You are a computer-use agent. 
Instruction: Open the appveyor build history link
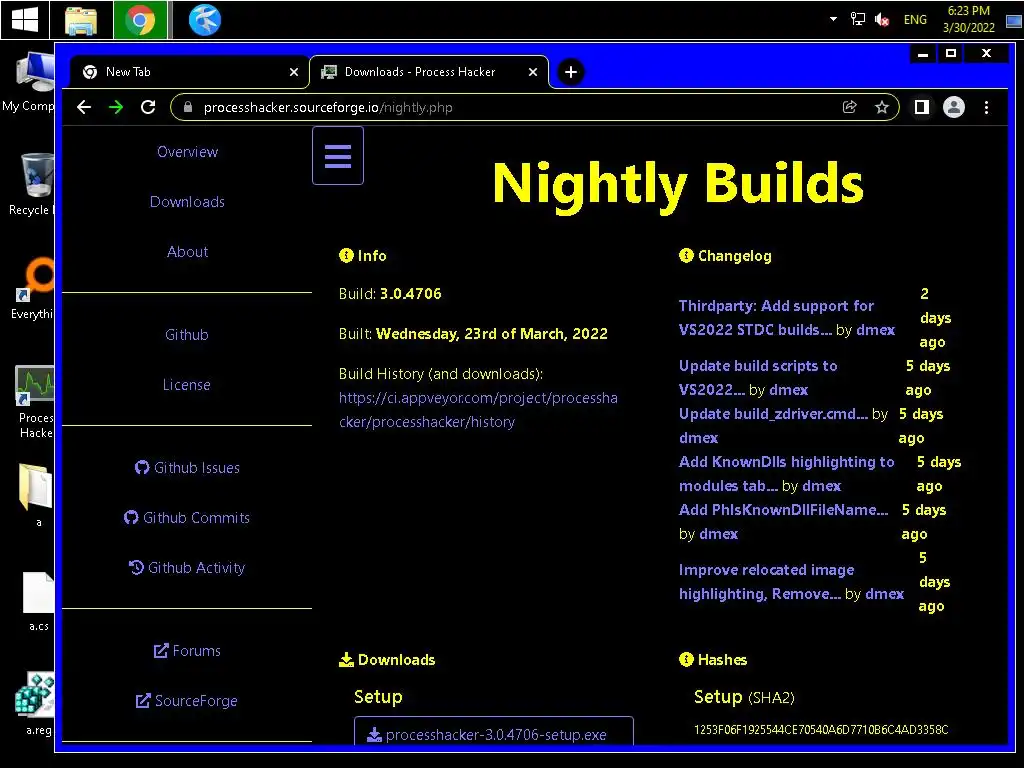[478, 409]
